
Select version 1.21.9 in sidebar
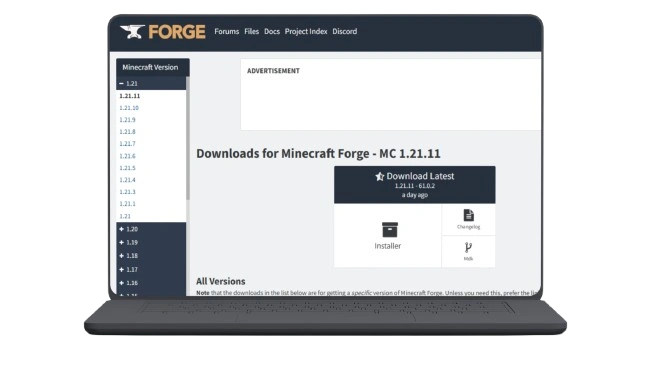coord(127,120)
